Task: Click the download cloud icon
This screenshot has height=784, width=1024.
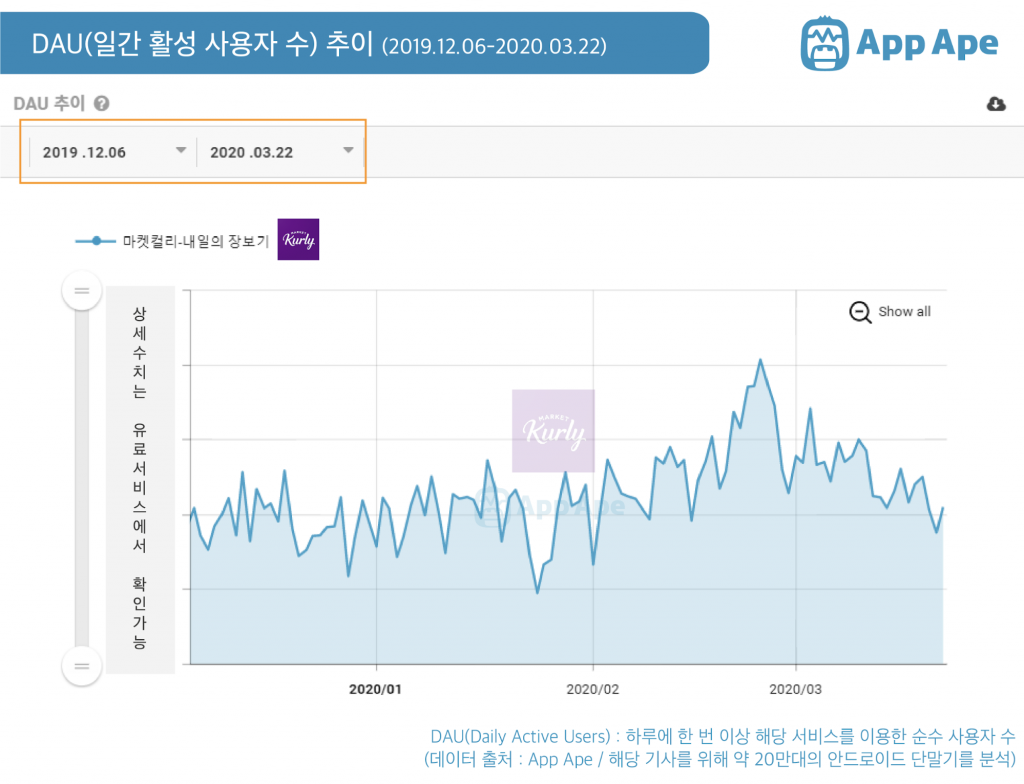Action: coord(996,103)
